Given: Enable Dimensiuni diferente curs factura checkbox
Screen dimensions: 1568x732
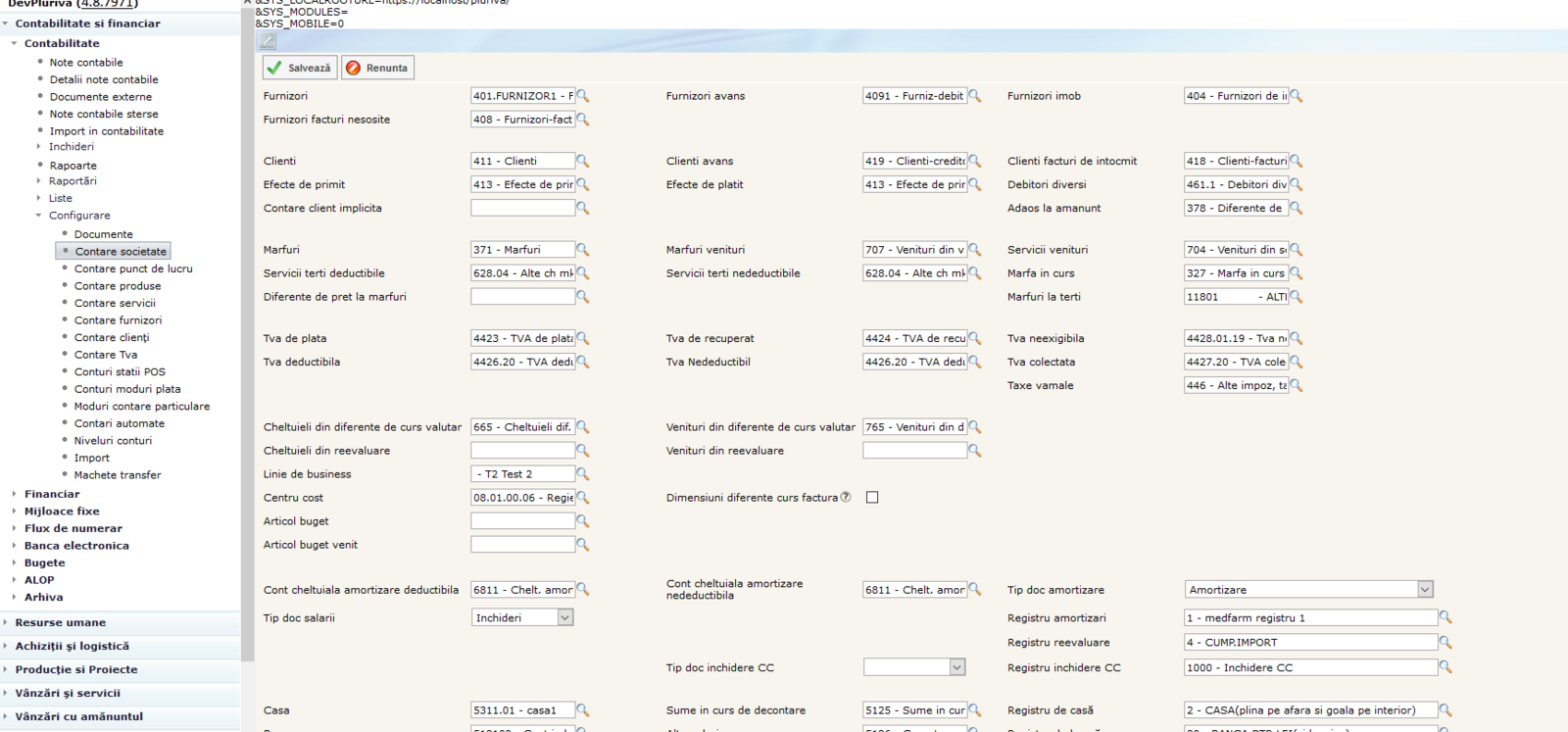Looking at the screenshot, I should [872, 498].
